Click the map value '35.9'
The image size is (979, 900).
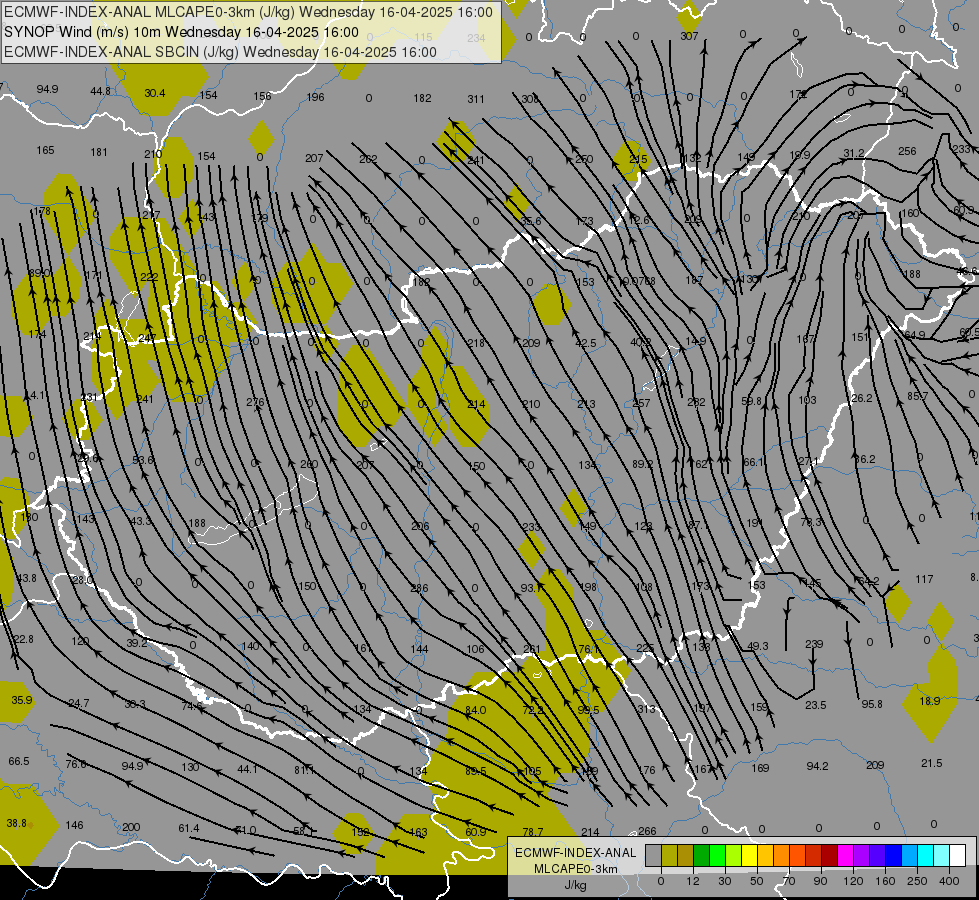tap(22, 700)
